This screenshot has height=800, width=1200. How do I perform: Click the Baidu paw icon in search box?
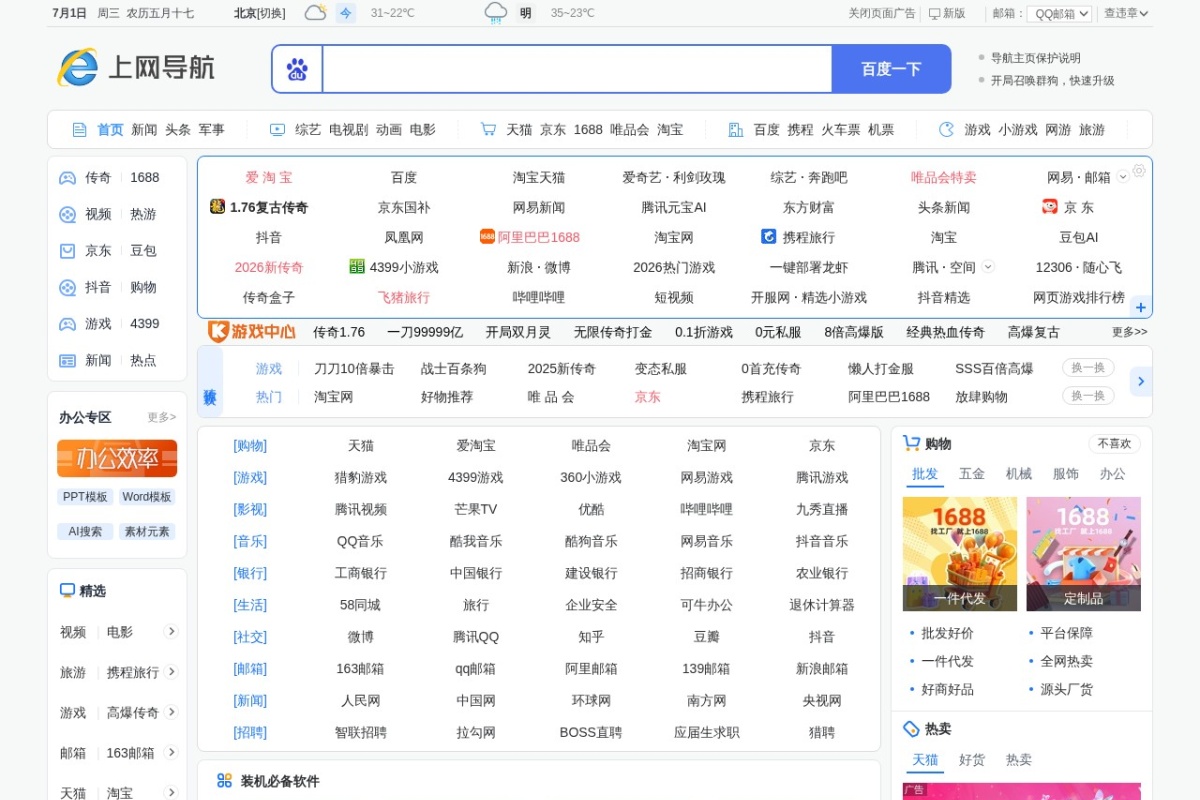coord(297,69)
